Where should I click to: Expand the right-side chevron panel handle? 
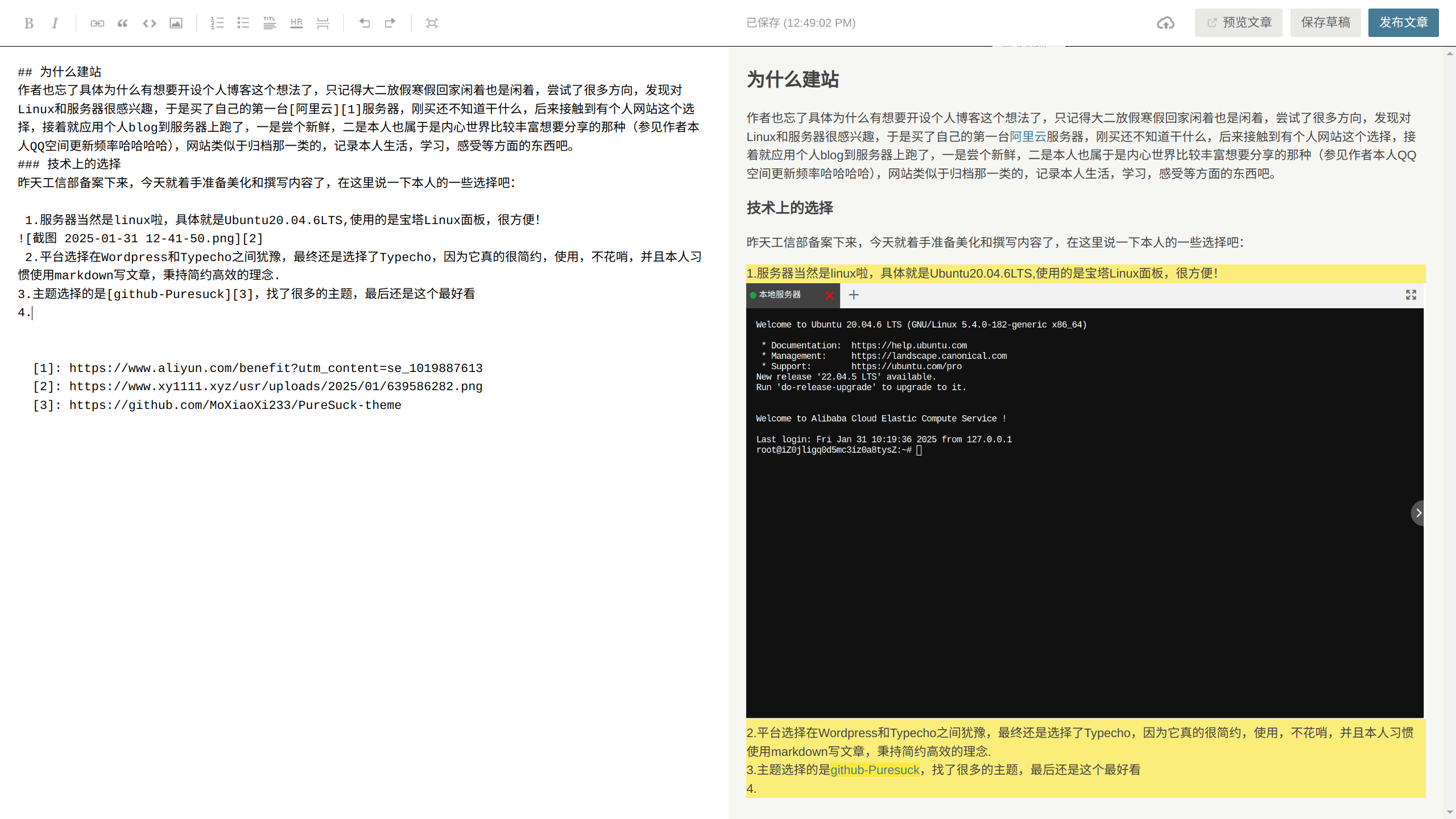click(1418, 513)
